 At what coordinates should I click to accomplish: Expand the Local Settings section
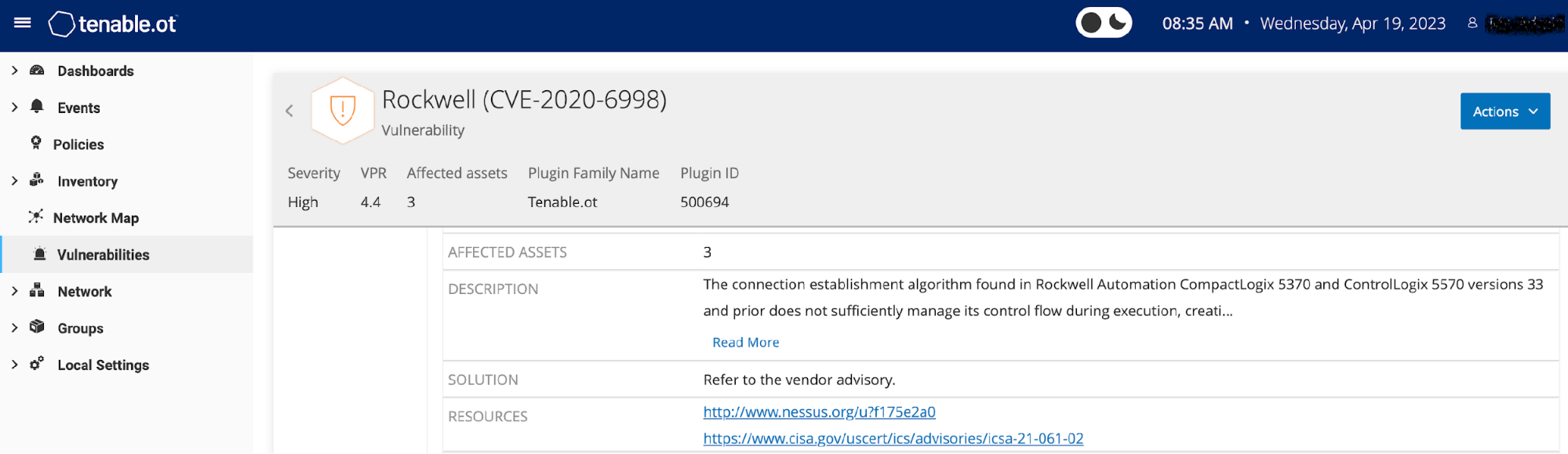(14, 365)
